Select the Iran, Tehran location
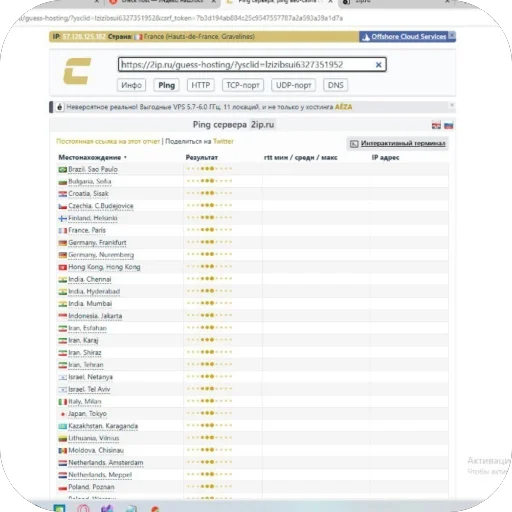 [x=86, y=365]
